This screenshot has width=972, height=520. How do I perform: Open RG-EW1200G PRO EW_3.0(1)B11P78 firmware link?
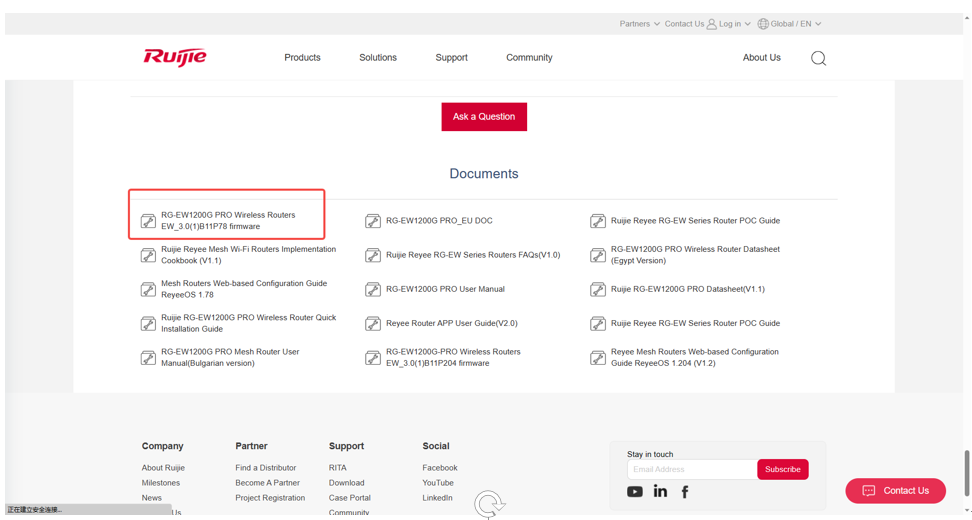[228, 221]
